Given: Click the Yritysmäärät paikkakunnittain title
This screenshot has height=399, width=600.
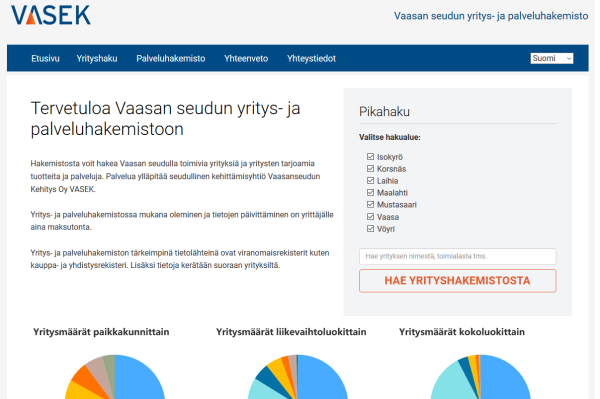Looking at the screenshot, I should click(101, 332).
